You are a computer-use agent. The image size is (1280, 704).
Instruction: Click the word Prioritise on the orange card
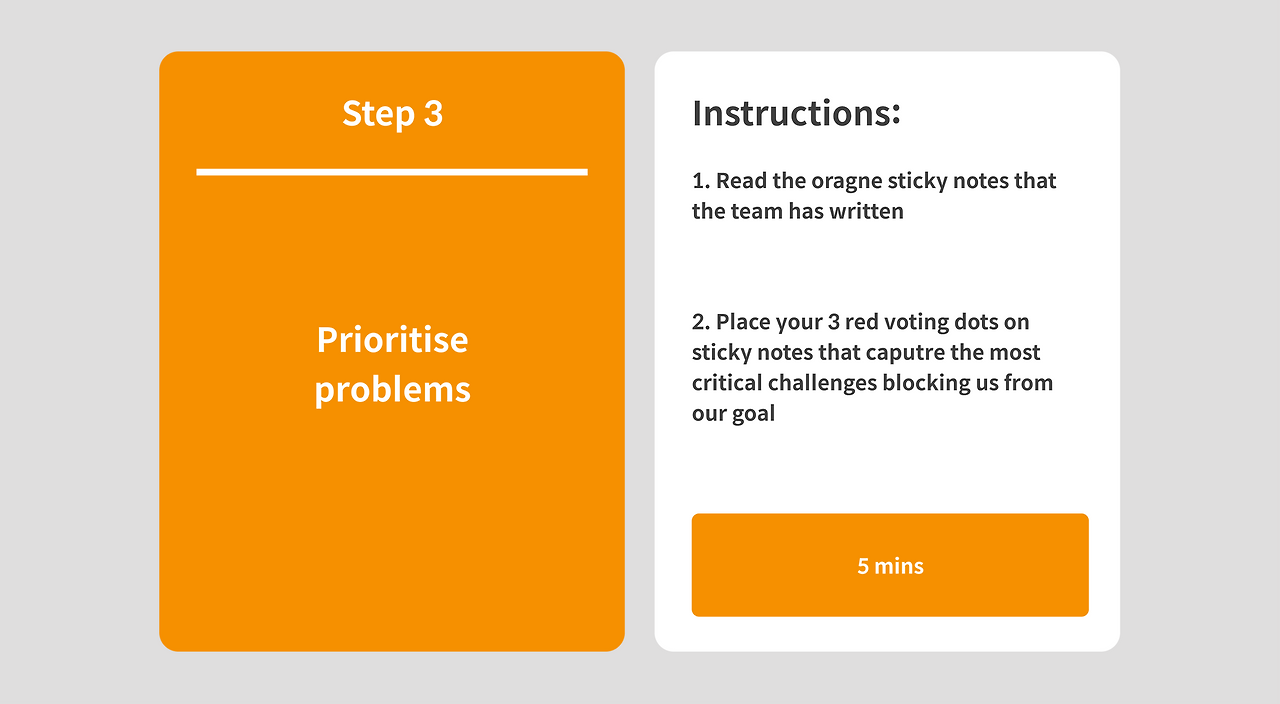click(x=392, y=340)
